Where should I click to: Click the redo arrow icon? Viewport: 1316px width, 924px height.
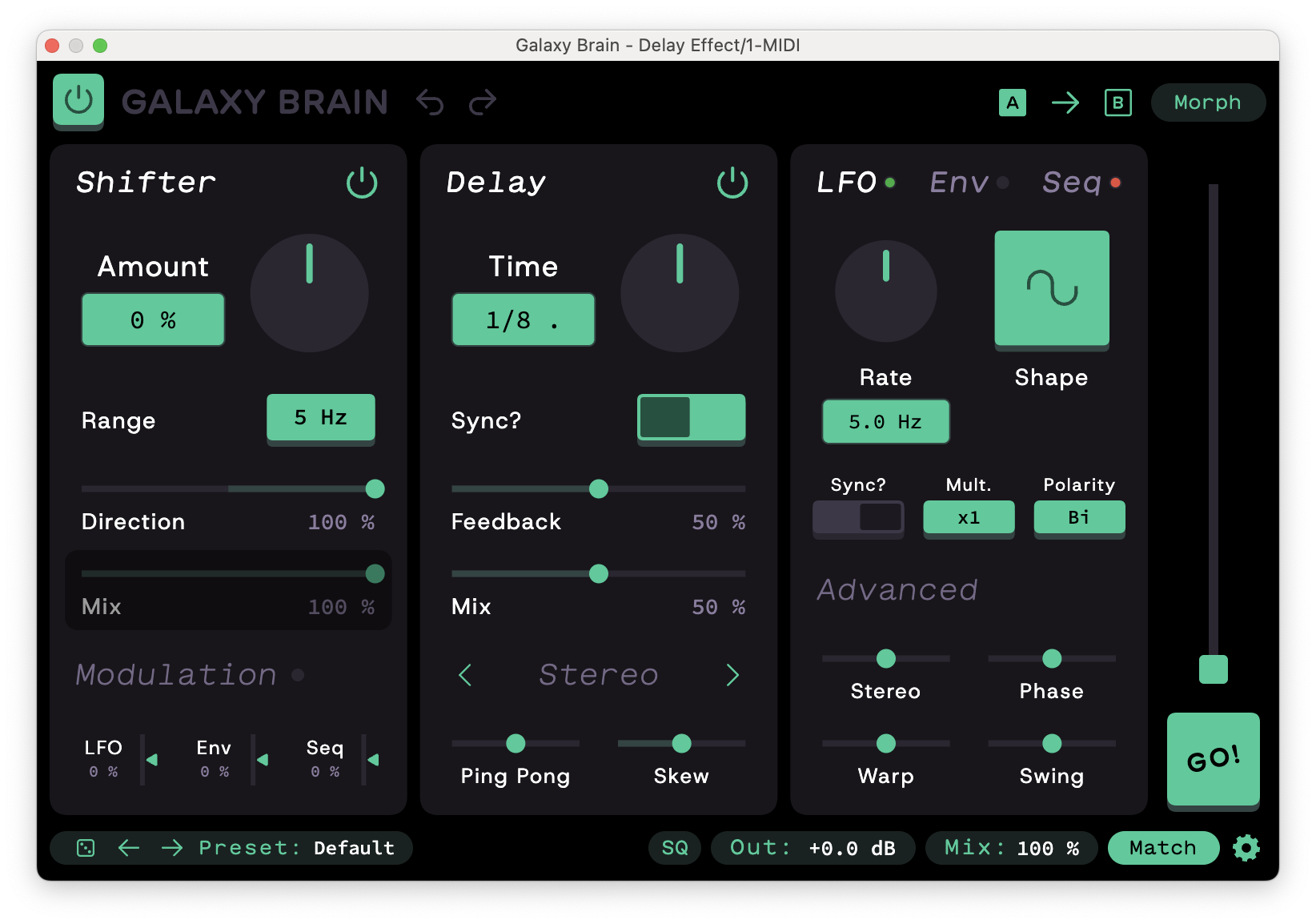point(483,102)
